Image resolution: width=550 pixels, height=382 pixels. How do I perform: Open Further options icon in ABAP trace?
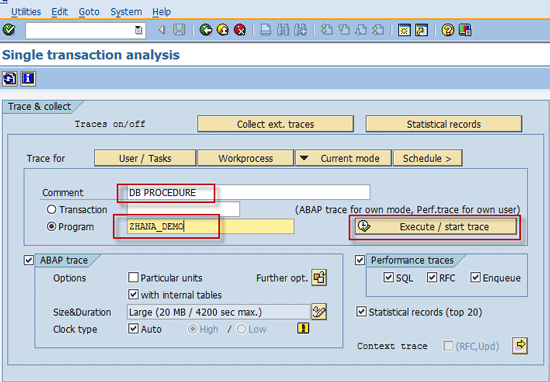[319, 278]
